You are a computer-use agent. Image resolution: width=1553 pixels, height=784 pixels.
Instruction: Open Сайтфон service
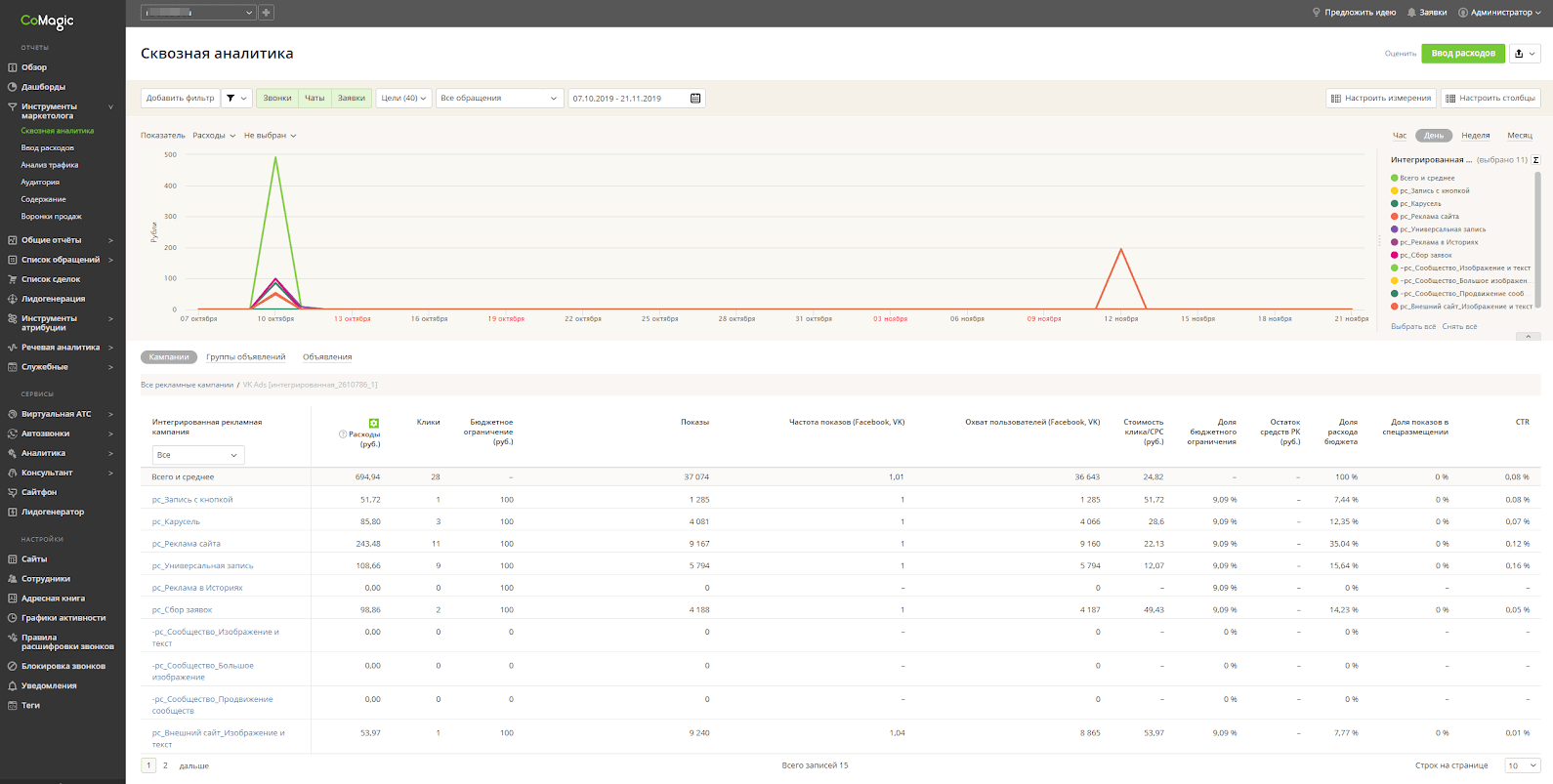coord(39,492)
